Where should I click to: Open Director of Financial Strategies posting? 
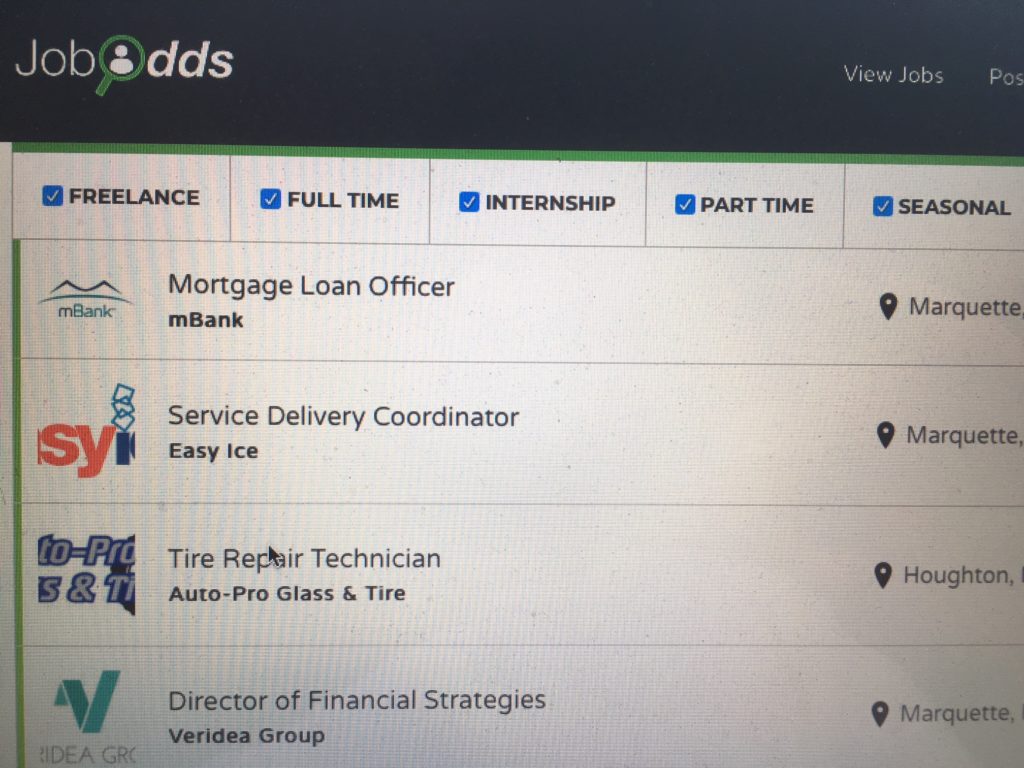[x=356, y=700]
